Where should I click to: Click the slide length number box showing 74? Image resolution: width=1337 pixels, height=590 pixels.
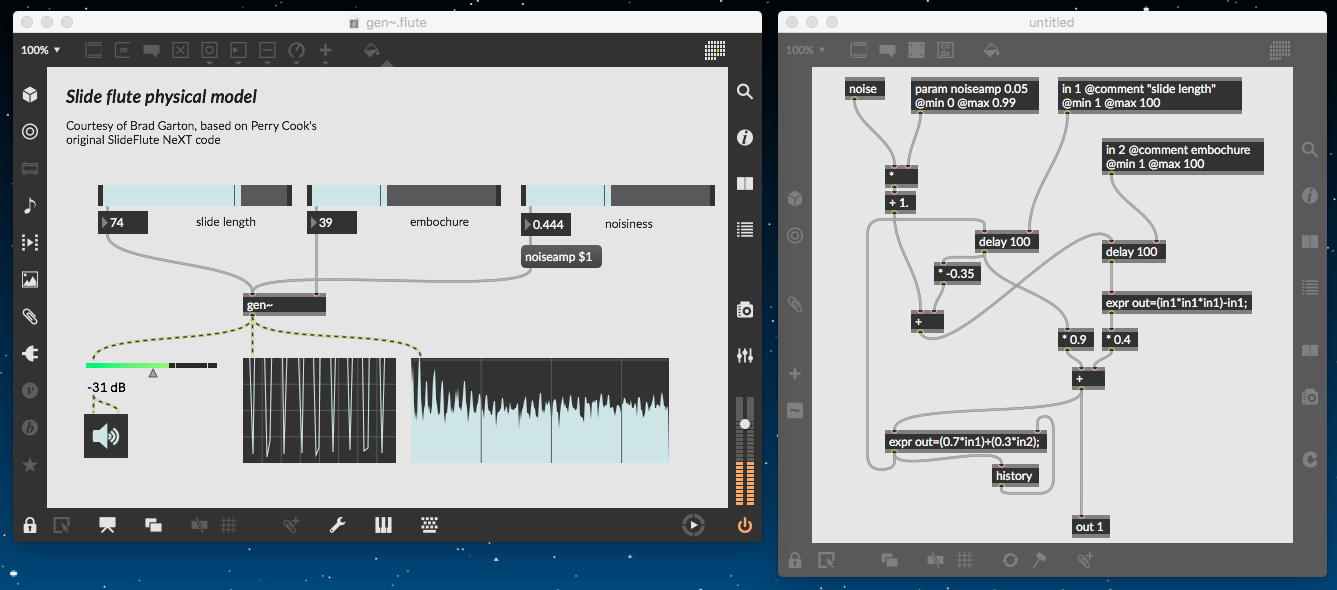point(123,222)
